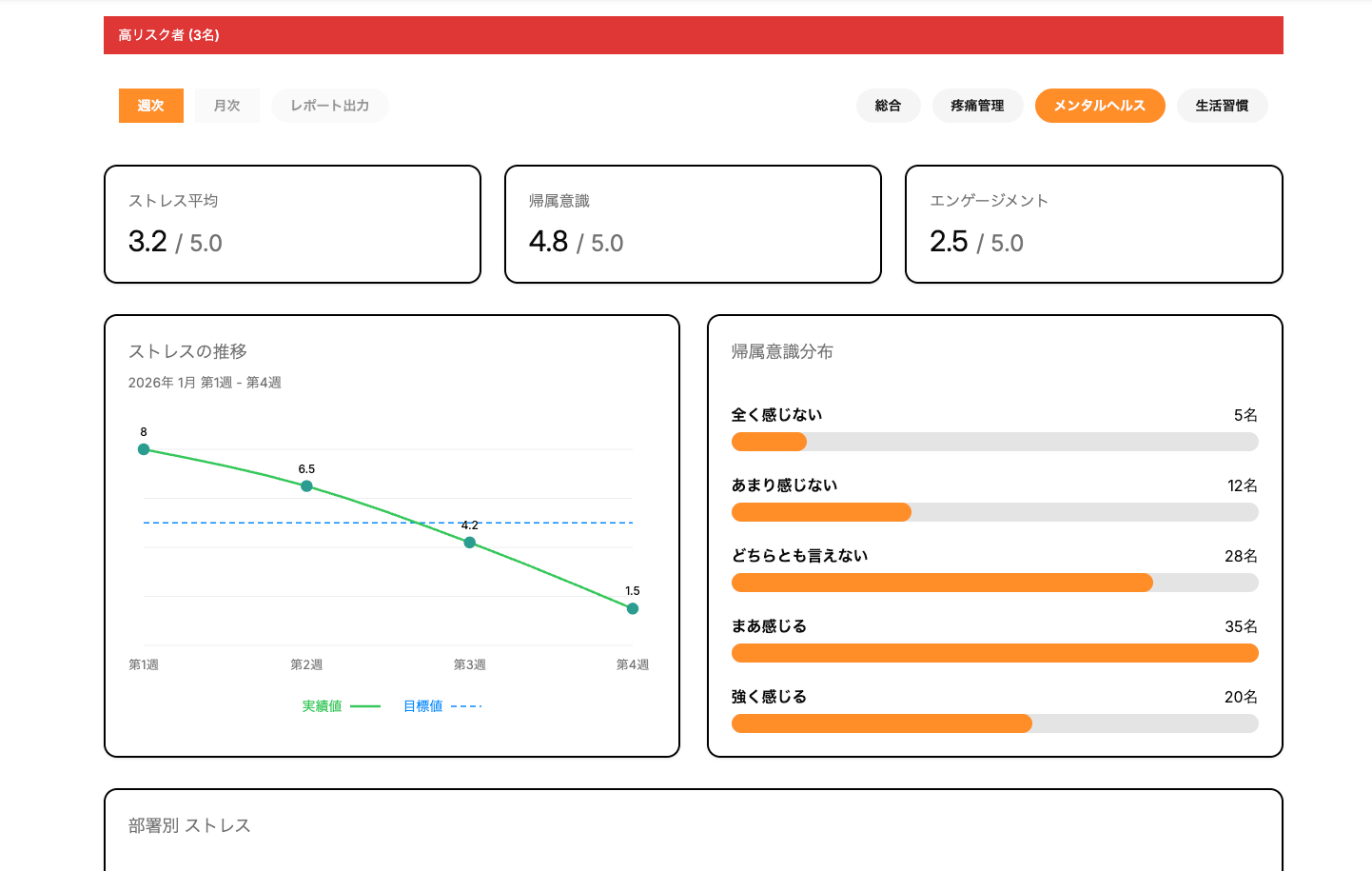Viewport: 1372px width, 871px height.
Task: Select the メンタルヘルス category filter
Action: (1099, 106)
